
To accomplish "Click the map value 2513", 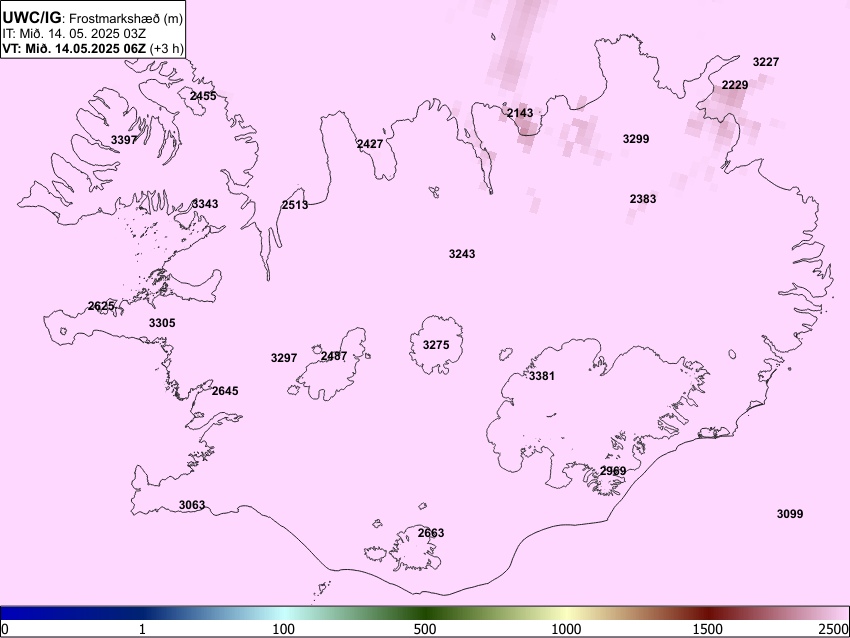I will coord(295,205).
